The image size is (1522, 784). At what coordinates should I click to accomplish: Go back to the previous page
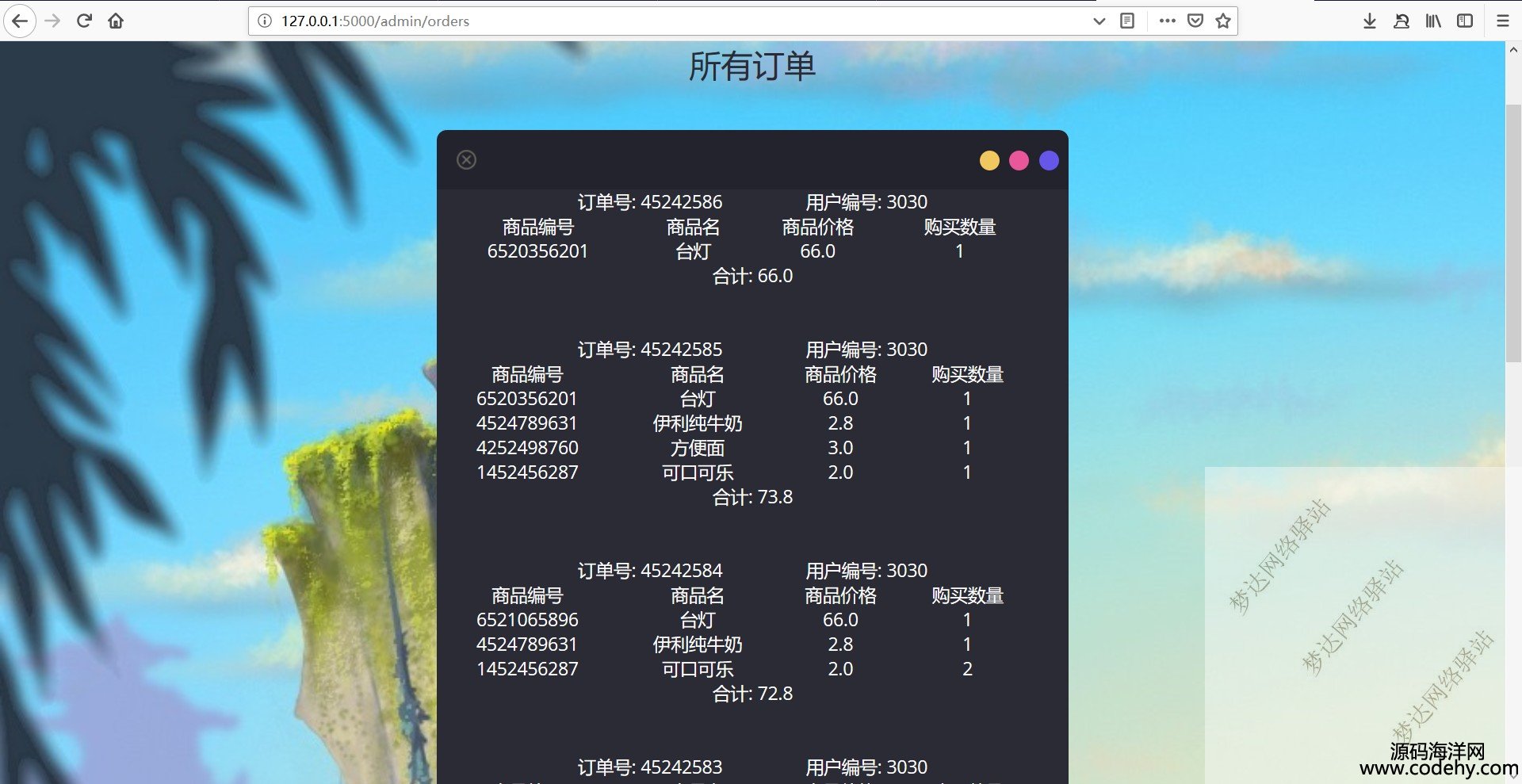[x=20, y=21]
